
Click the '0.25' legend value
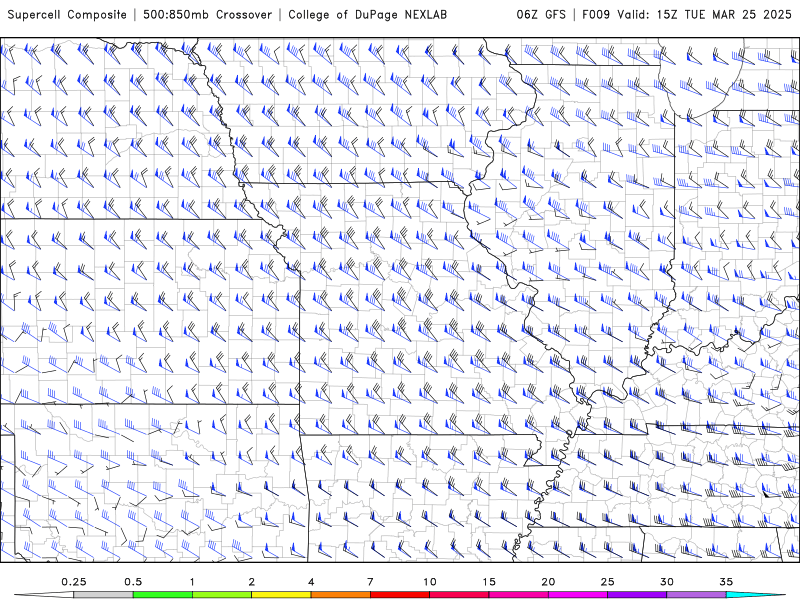[74, 582]
